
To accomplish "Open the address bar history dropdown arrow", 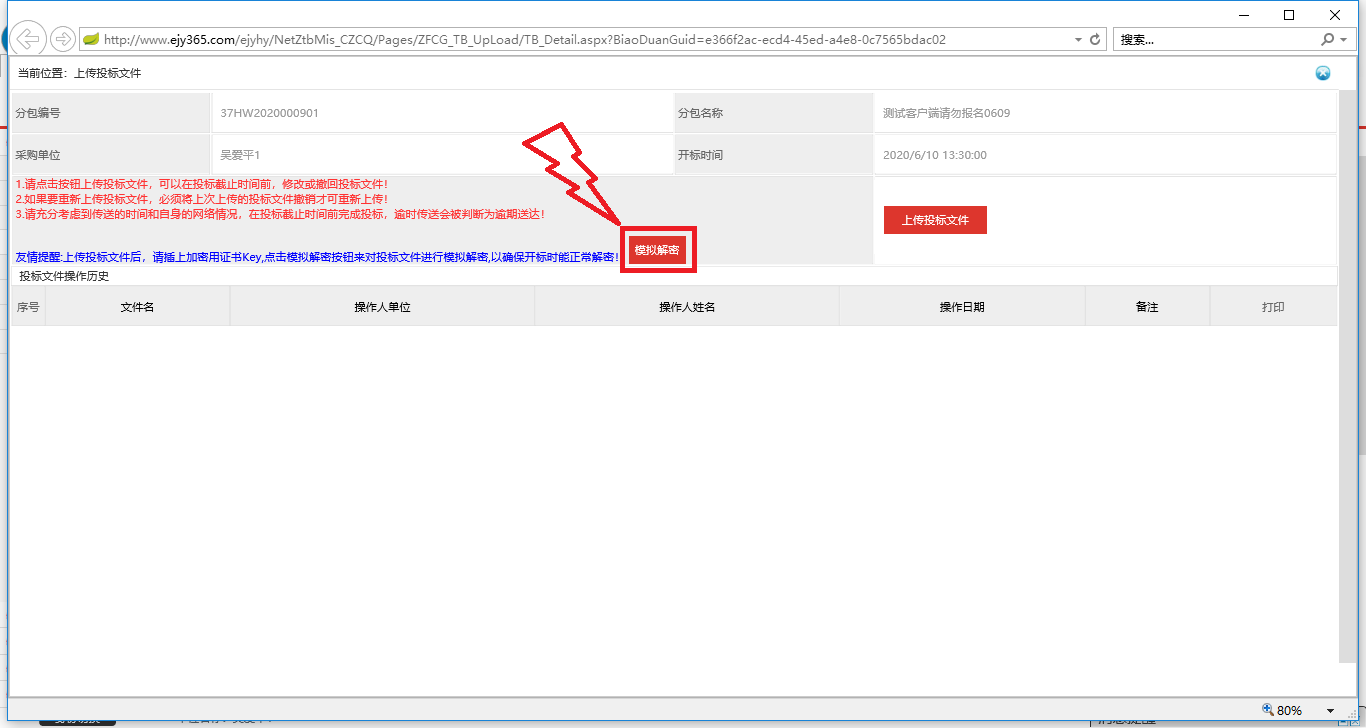I will (x=1078, y=40).
